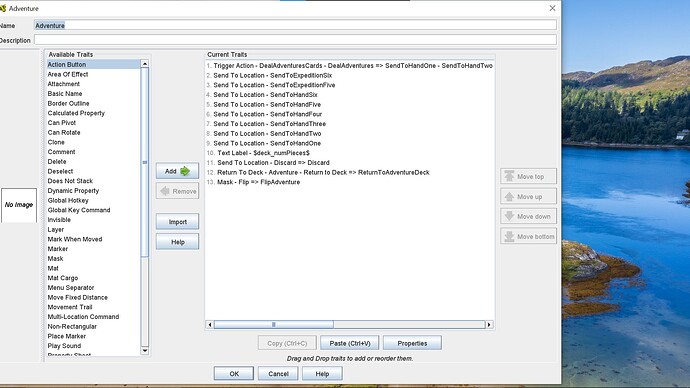The height and width of the screenshot is (388, 690).
Task: Click Move up button
Action: pyautogui.click(x=529, y=197)
